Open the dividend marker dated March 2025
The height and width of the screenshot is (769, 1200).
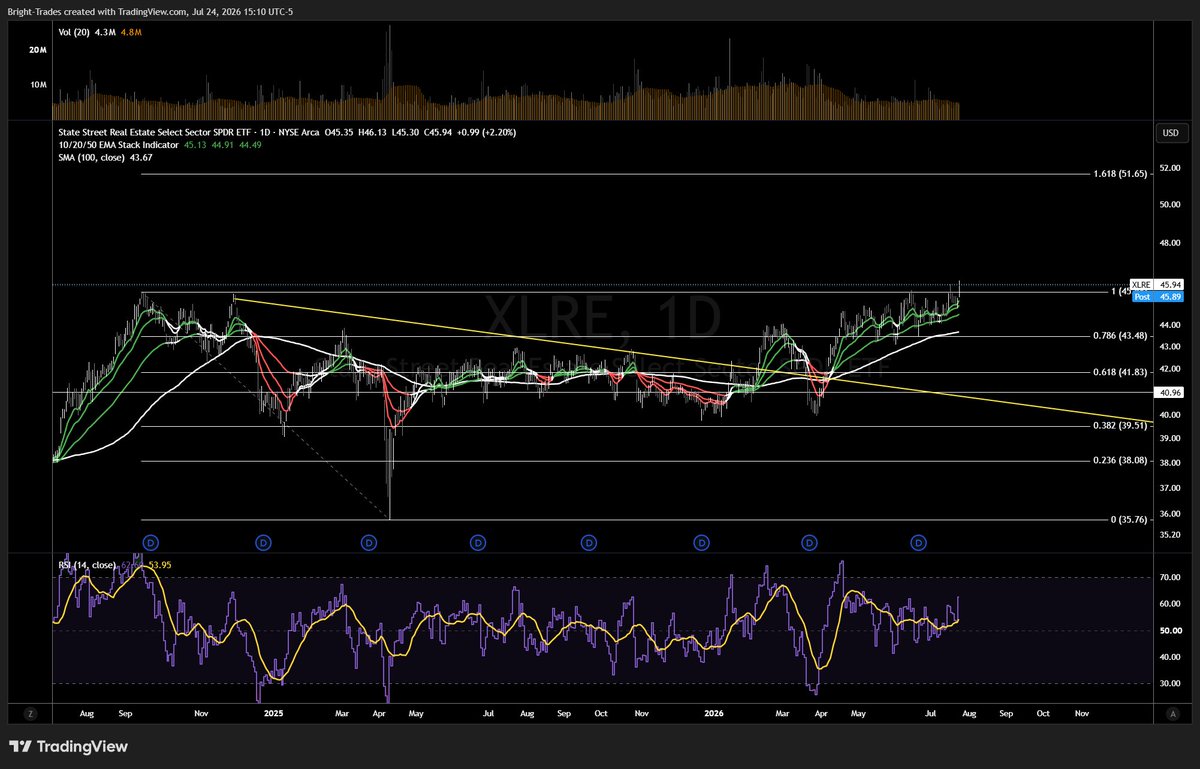tap(369, 542)
